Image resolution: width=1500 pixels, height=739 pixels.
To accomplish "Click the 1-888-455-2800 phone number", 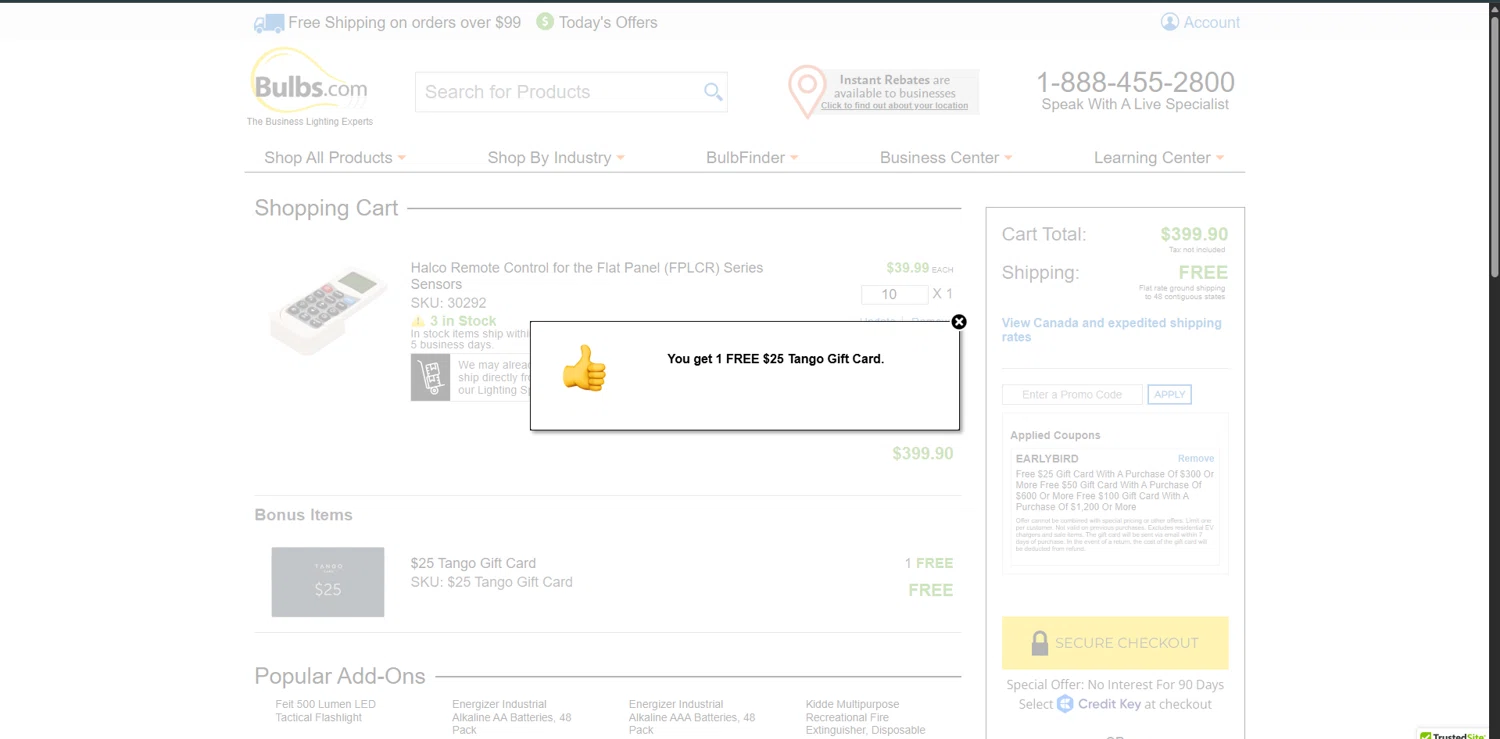I will (1135, 82).
